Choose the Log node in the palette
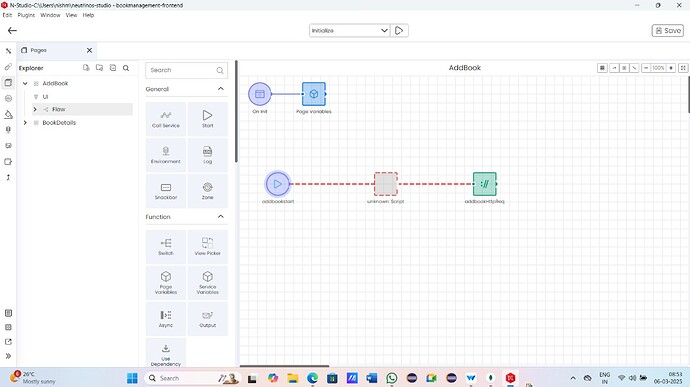This screenshot has height=387, width=690. (207, 155)
